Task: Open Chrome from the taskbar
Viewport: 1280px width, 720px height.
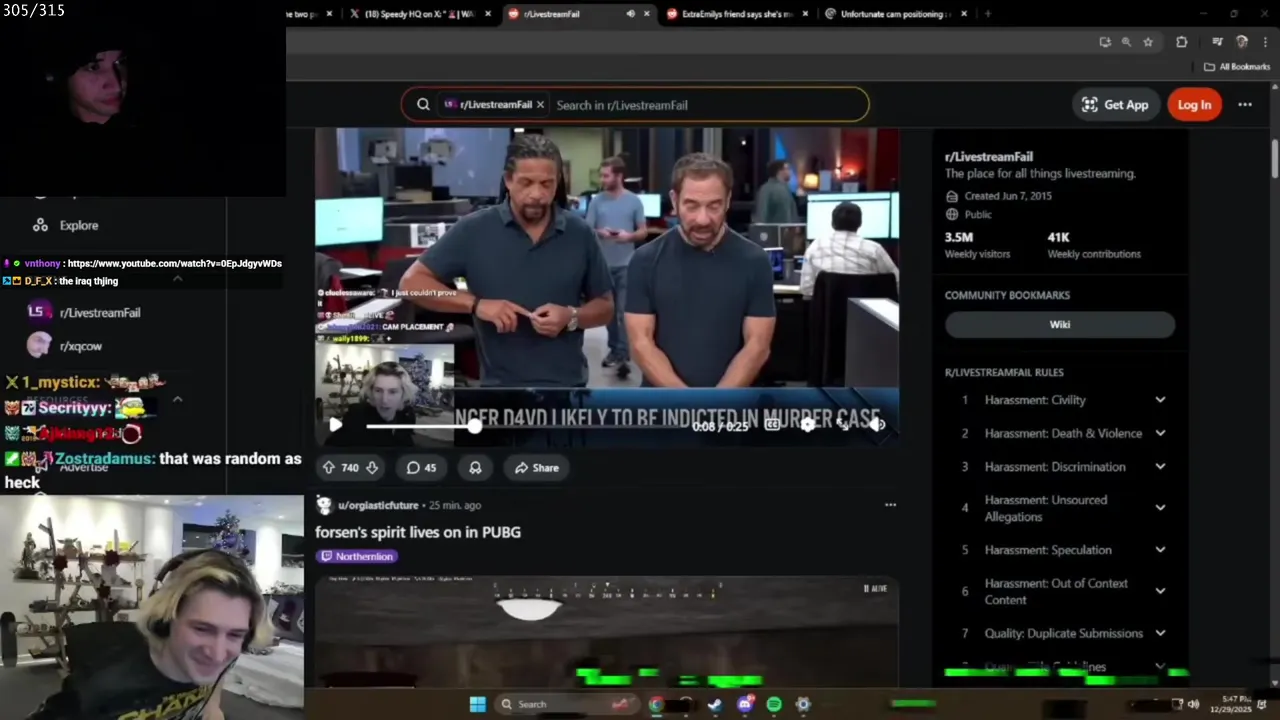Action: click(656, 704)
